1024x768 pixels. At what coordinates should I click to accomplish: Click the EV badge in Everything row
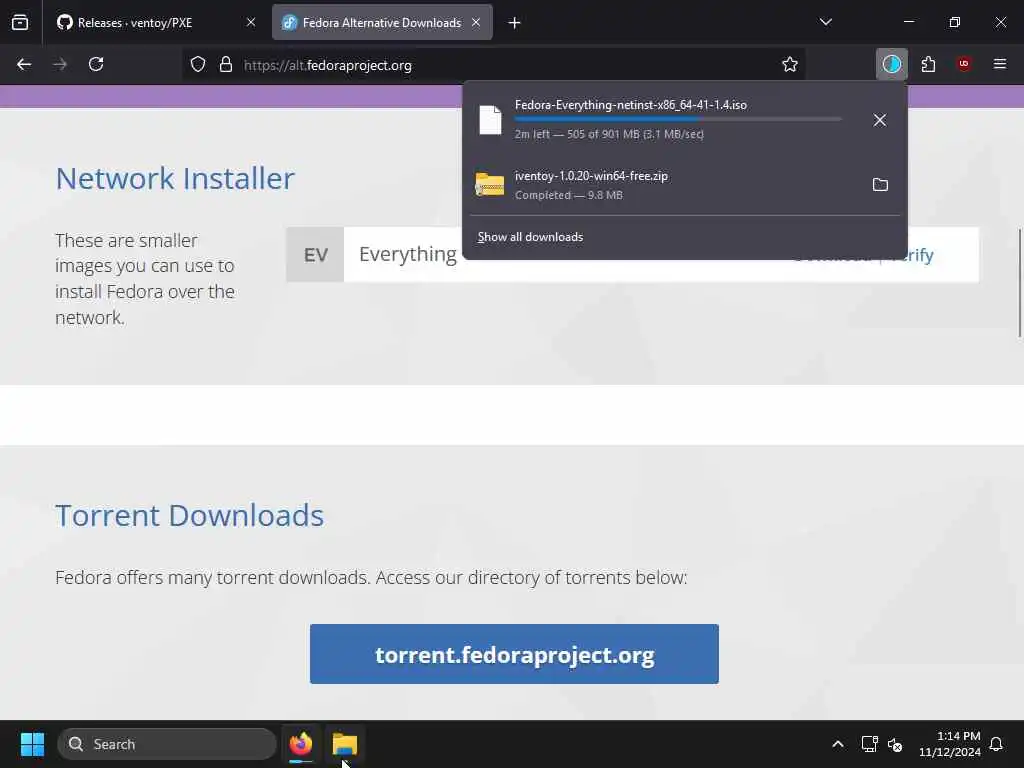pyautogui.click(x=315, y=255)
